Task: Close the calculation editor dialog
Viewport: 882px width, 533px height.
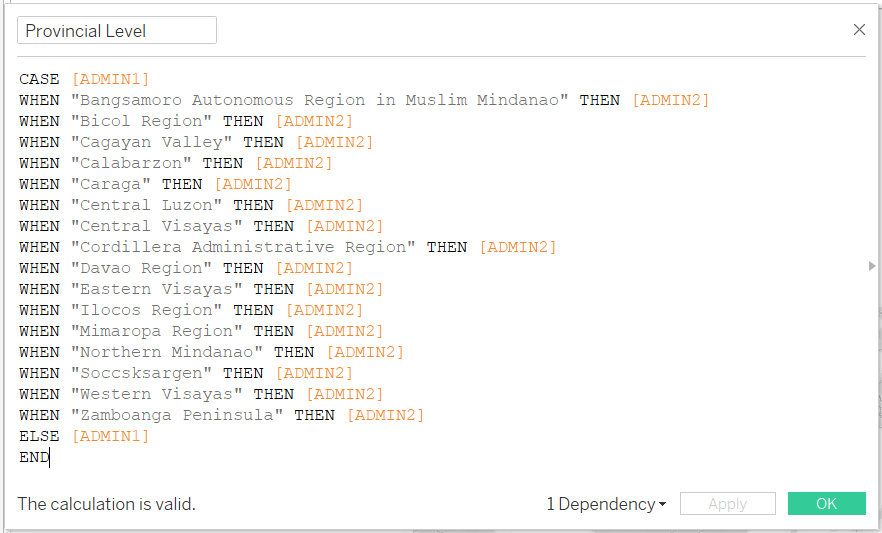Action: tap(859, 30)
